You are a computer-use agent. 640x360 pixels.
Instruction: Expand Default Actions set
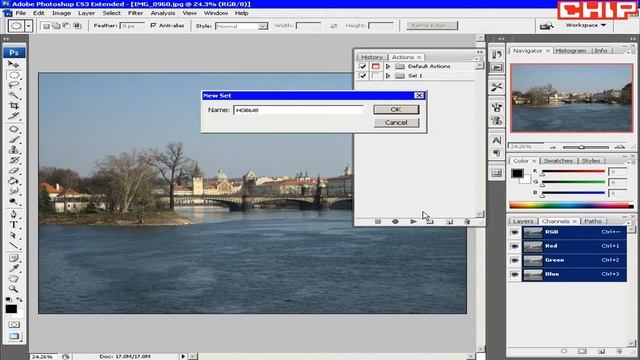(x=388, y=66)
